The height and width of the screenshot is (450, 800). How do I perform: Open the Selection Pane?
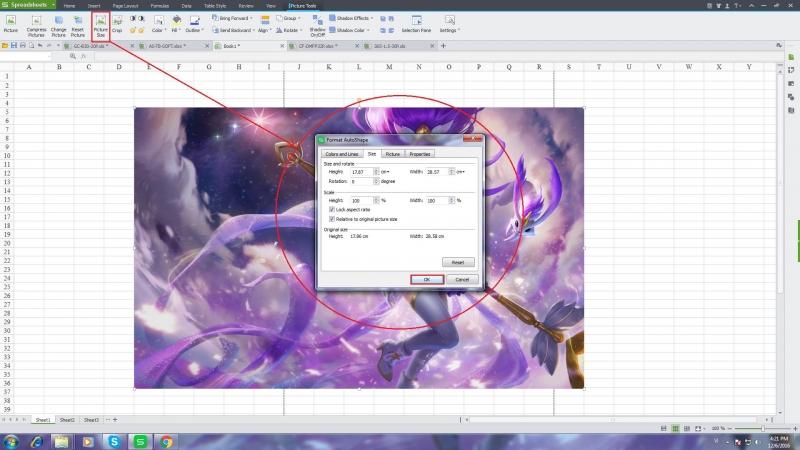tap(416, 24)
